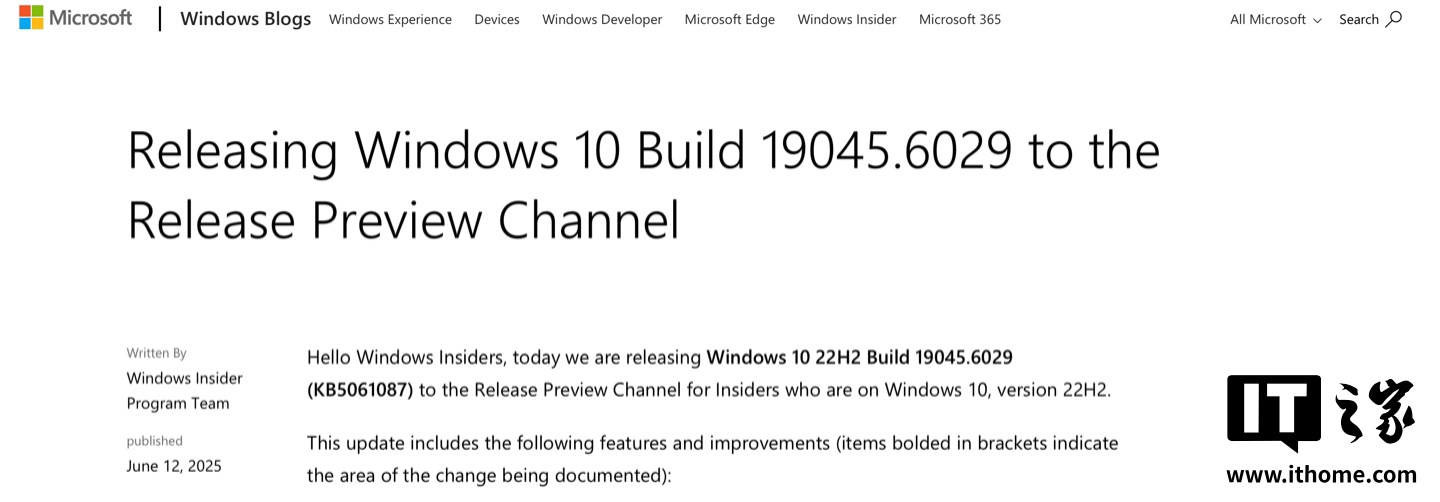Click the Microsoft wordmark text
Viewport: 1440px width, 502px height.
click(x=91, y=18)
